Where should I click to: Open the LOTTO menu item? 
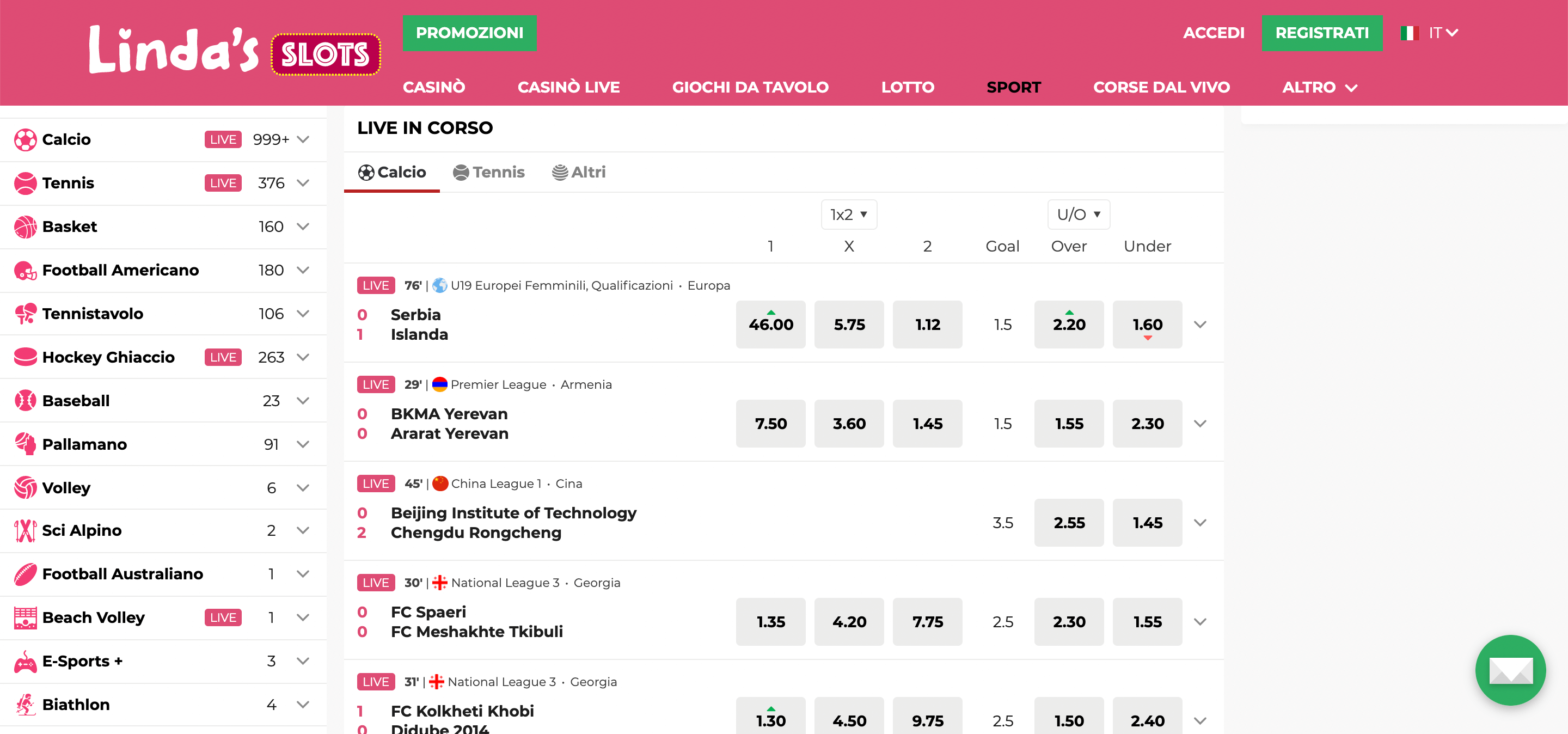tap(908, 88)
